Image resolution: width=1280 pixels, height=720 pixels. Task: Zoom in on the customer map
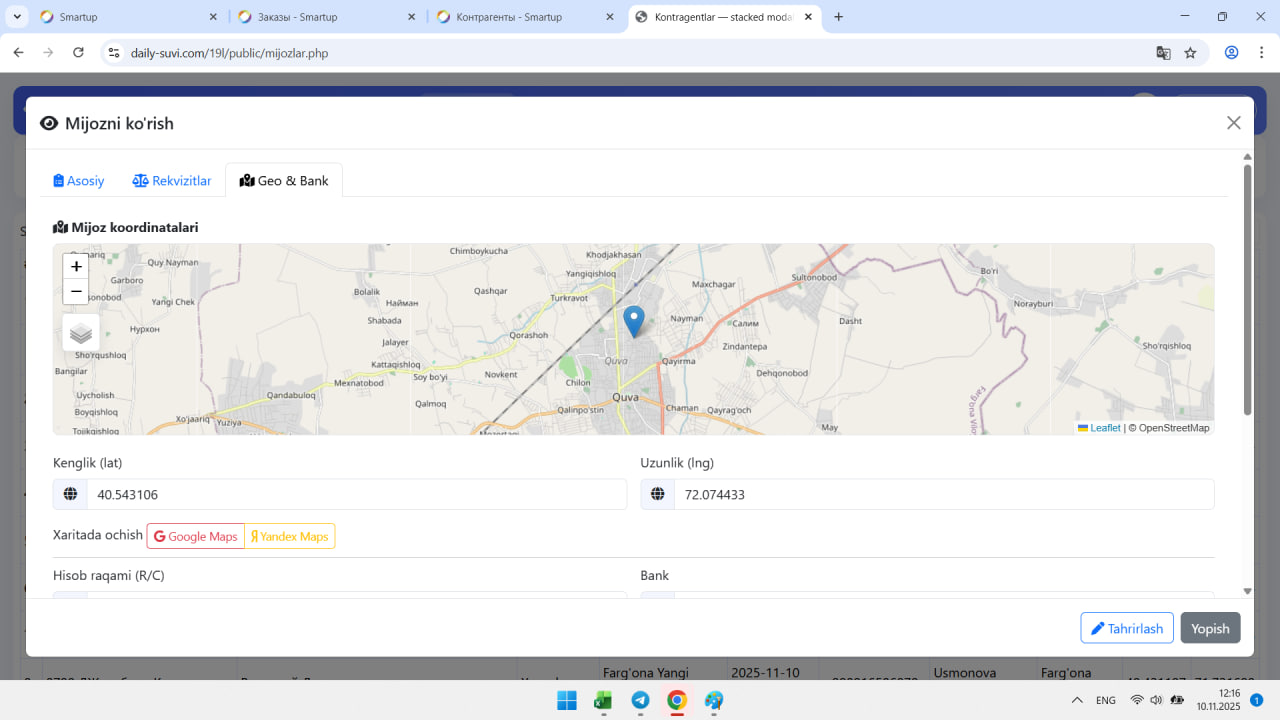76,267
